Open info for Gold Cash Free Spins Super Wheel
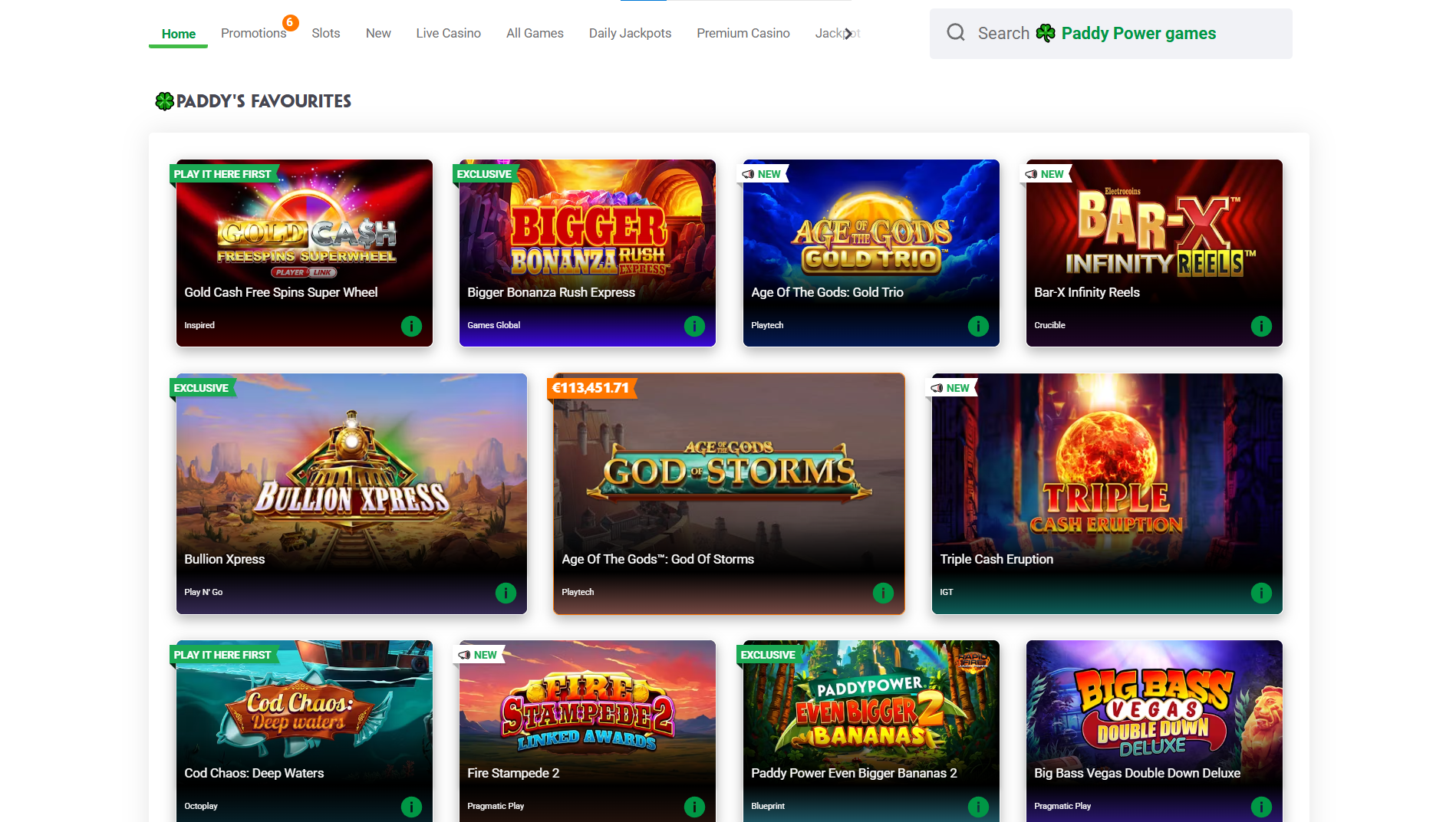1456x822 pixels. [411, 326]
